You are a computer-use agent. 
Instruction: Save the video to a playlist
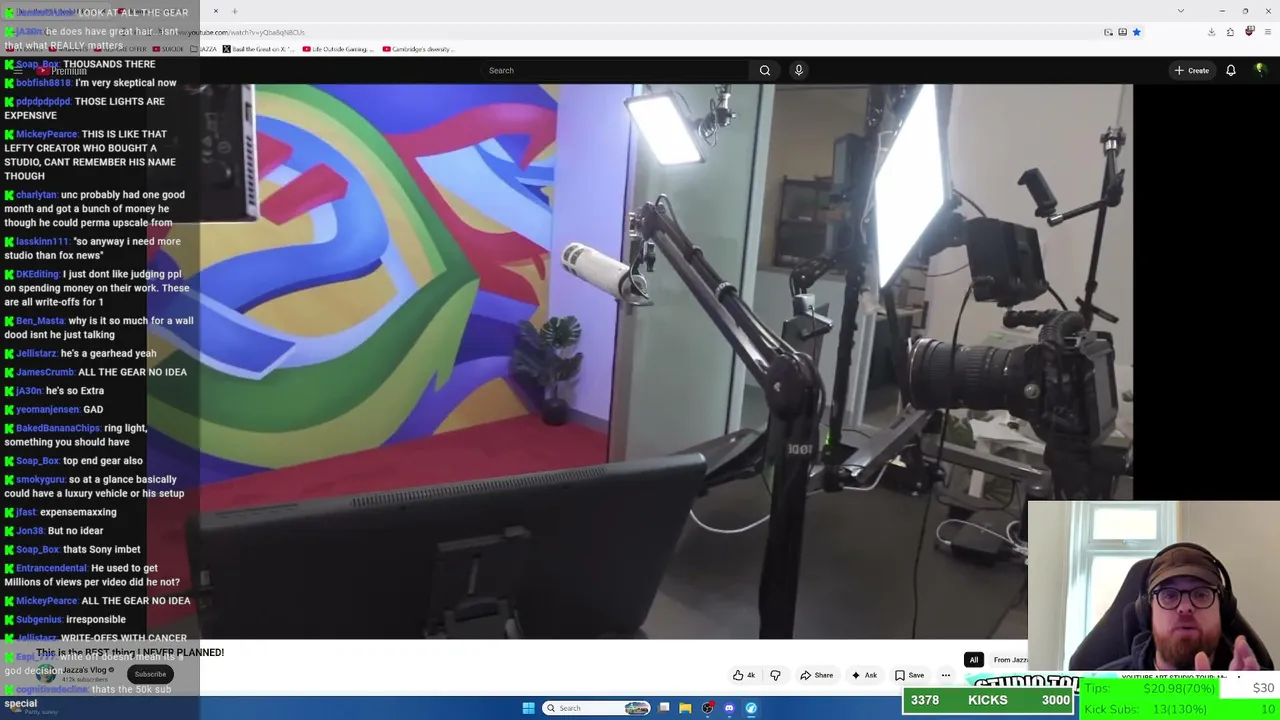pos(909,675)
